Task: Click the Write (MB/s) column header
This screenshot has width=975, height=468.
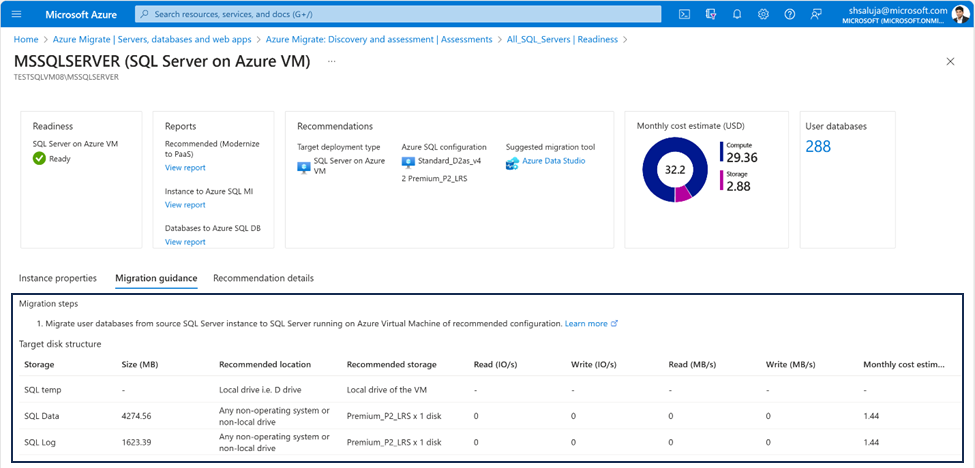Action: pyautogui.click(x=790, y=364)
